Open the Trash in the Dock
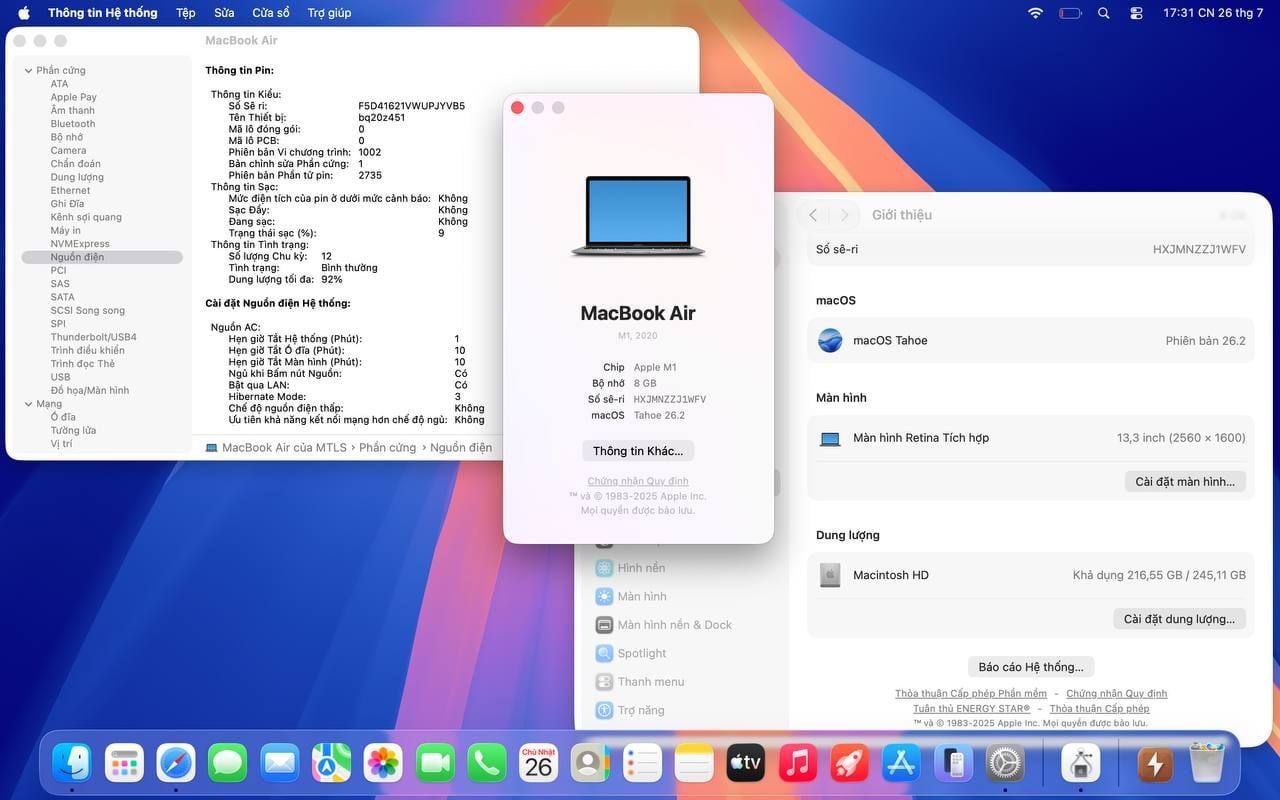The image size is (1280, 800). point(1207,764)
